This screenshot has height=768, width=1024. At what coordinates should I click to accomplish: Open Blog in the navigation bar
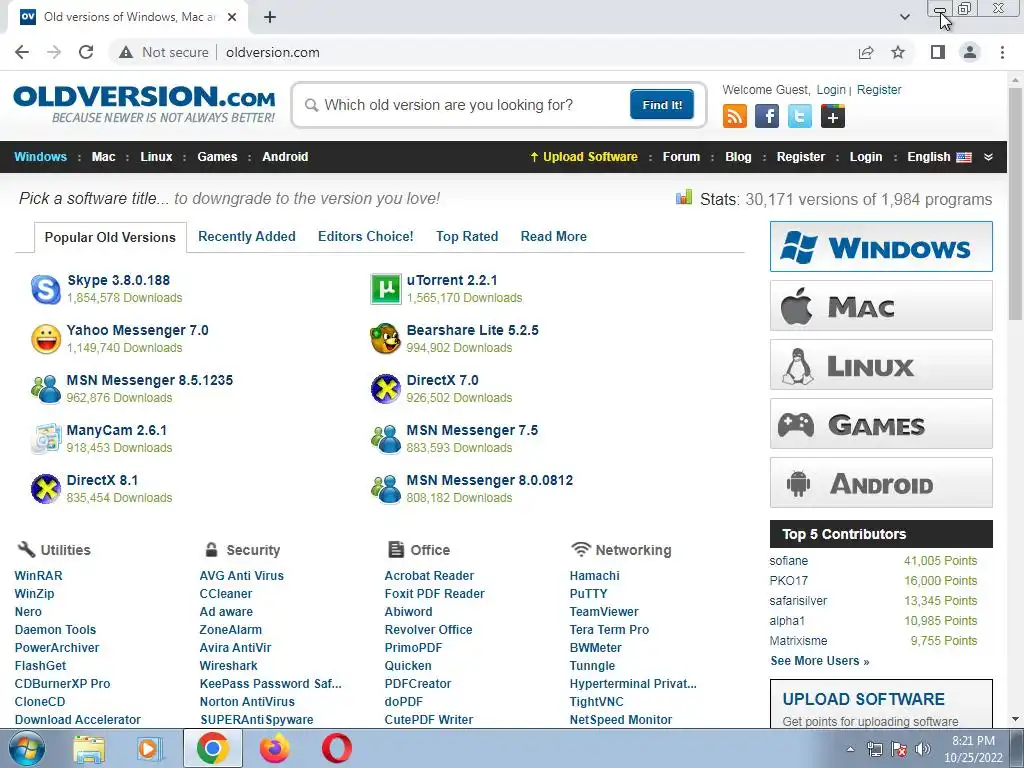tap(738, 157)
